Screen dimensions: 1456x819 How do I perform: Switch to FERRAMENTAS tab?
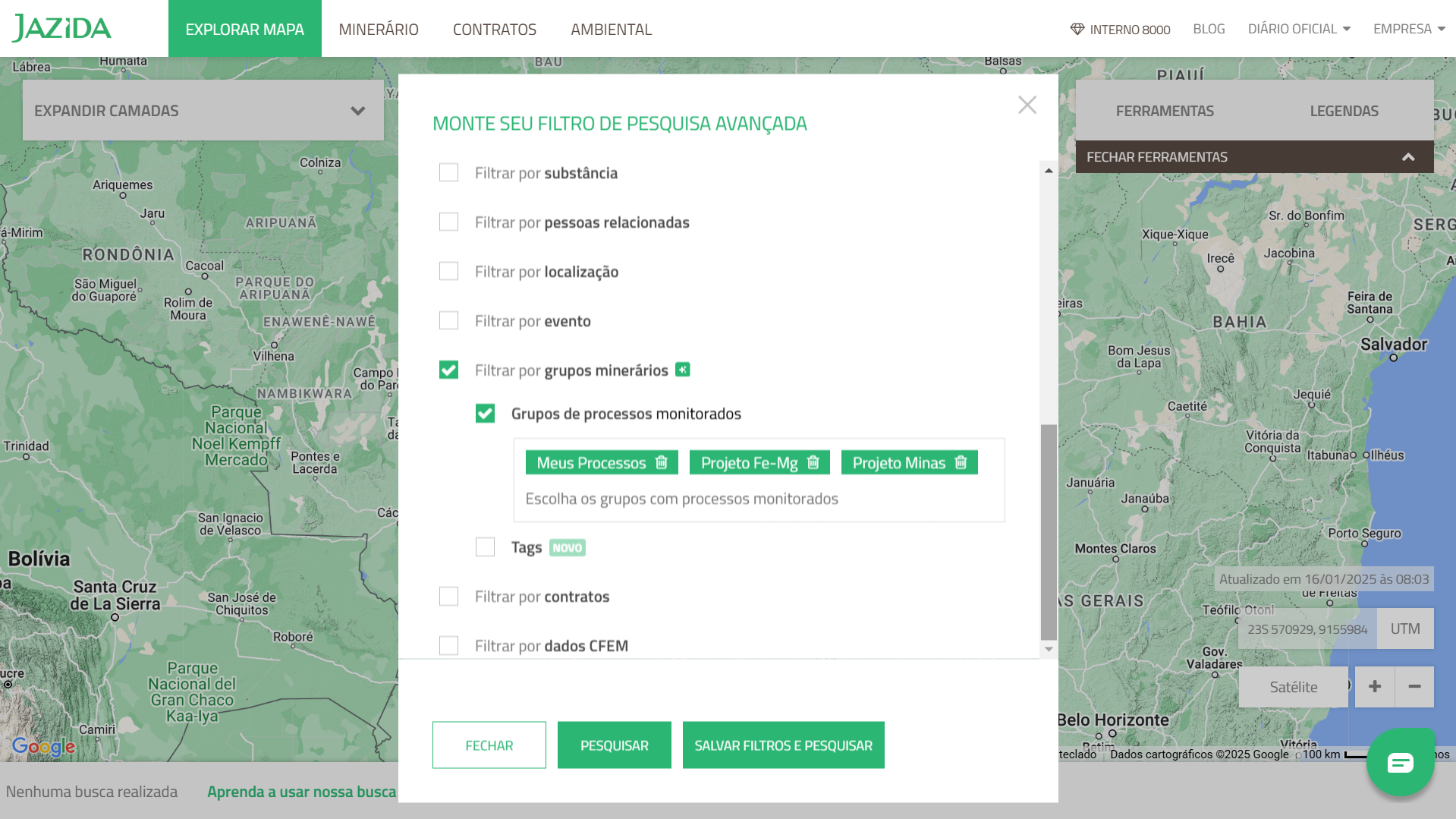(1165, 111)
